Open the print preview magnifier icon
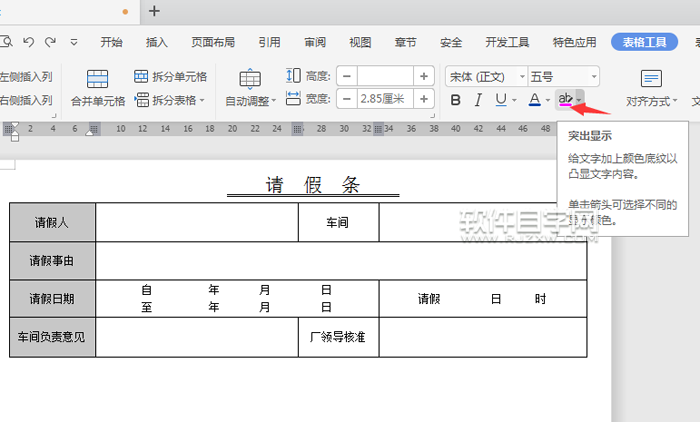The height and width of the screenshot is (422, 700). coord(6,42)
